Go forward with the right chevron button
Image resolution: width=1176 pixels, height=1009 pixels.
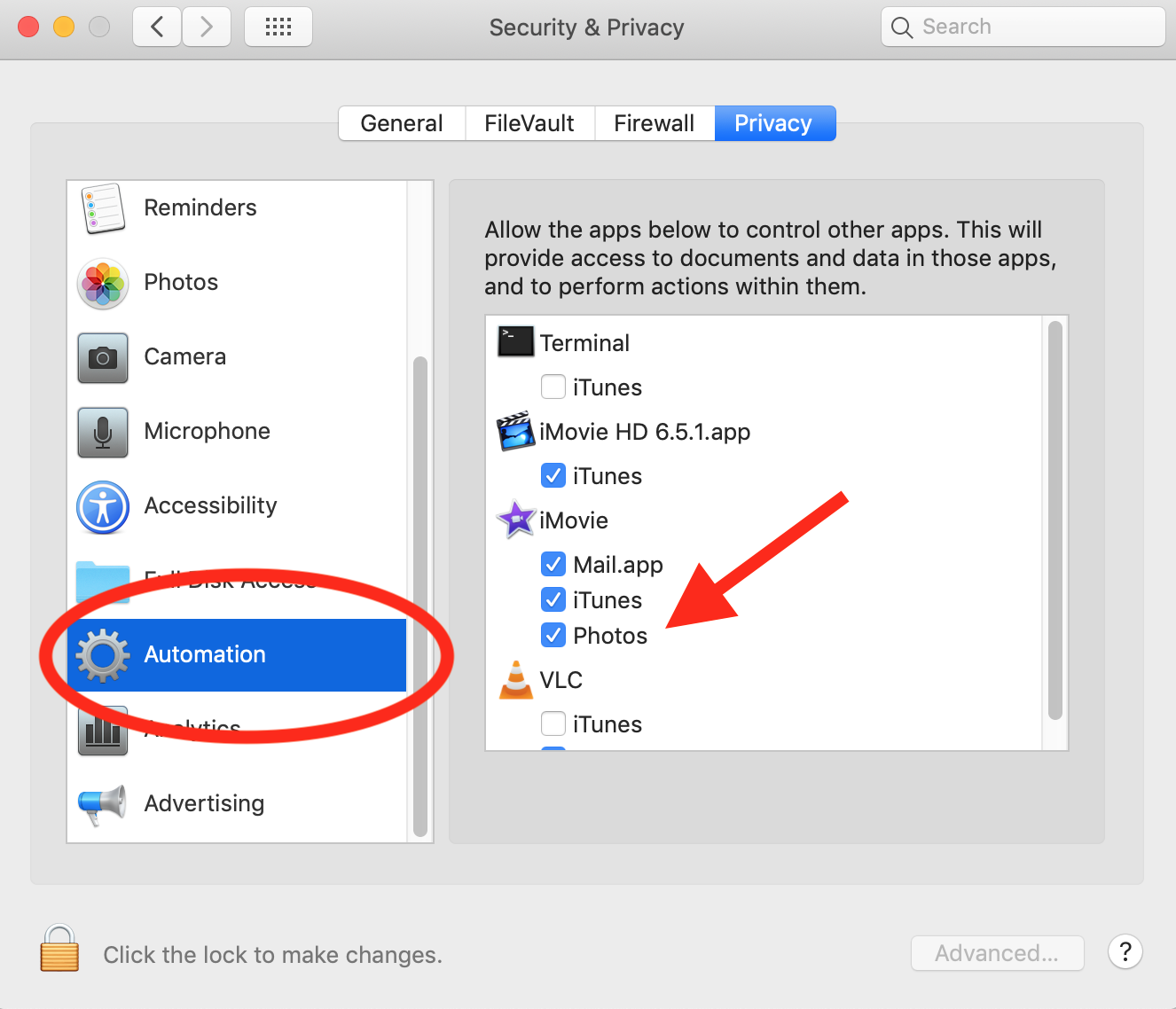tap(207, 27)
